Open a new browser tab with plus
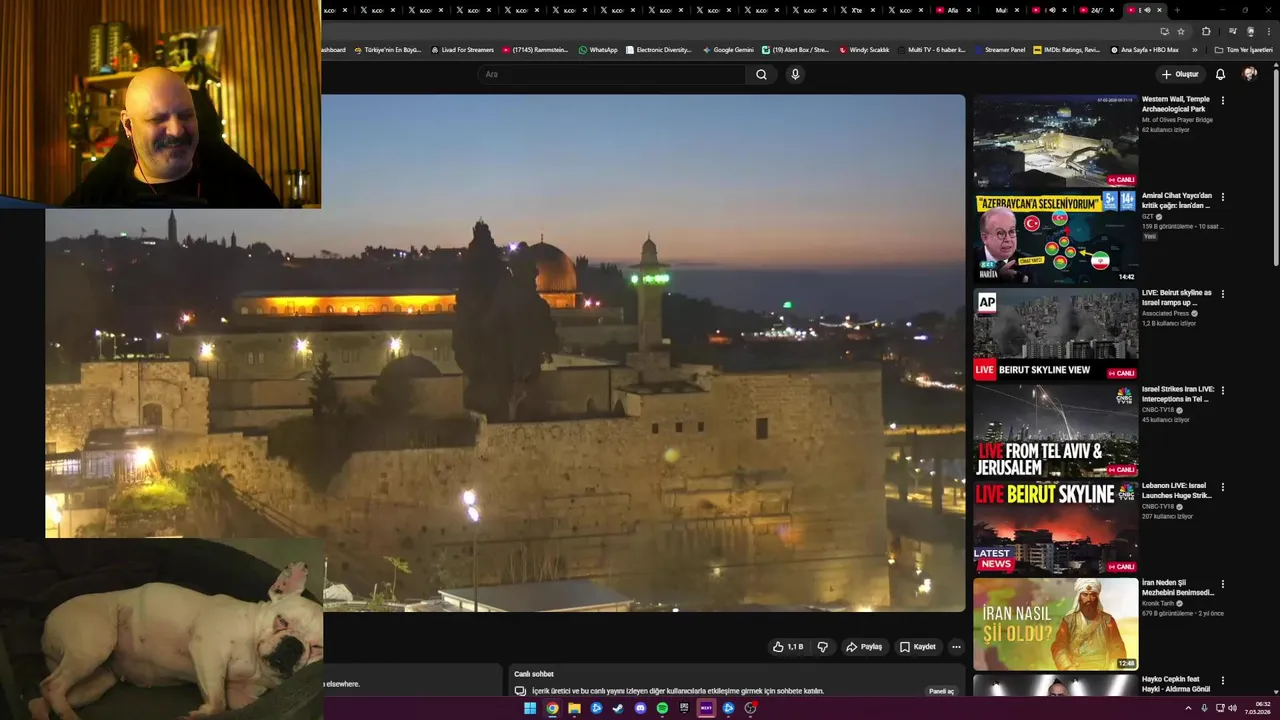The width and height of the screenshot is (1280, 720). coord(1176,10)
